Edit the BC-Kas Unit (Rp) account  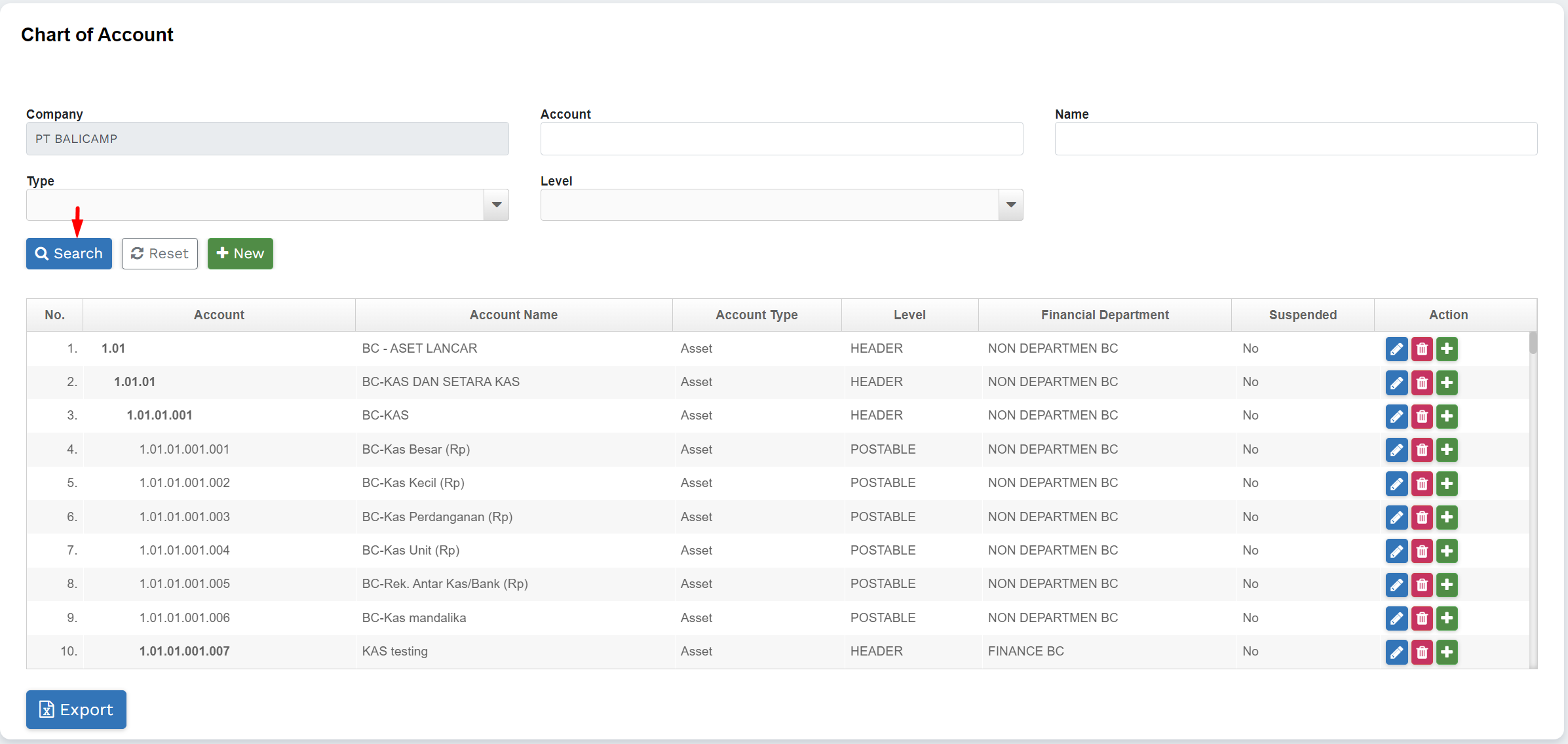coord(1396,551)
